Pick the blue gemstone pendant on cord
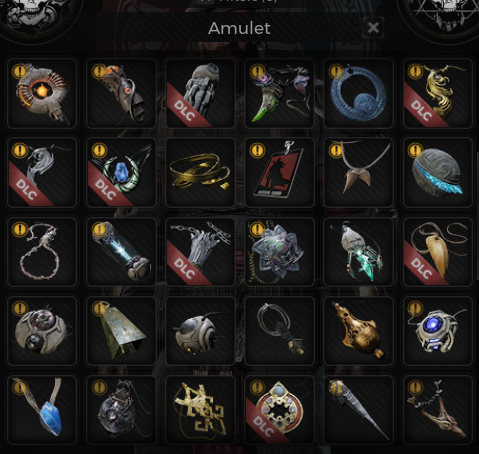This screenshot has height=454, width=479. coord(42,410)
